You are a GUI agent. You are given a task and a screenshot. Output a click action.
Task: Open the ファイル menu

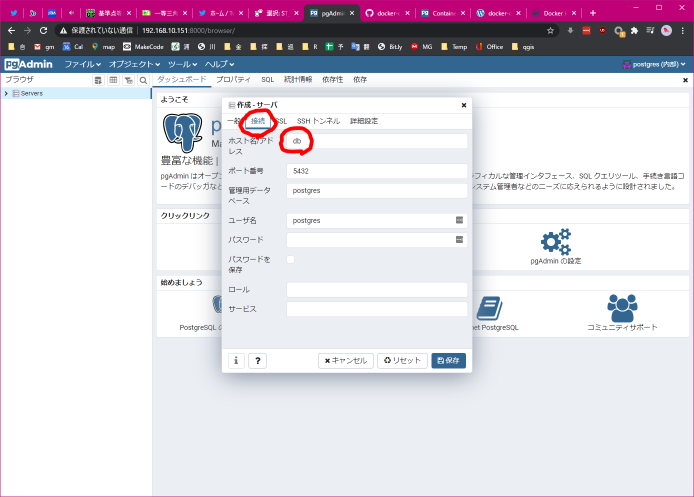point(82,64)
